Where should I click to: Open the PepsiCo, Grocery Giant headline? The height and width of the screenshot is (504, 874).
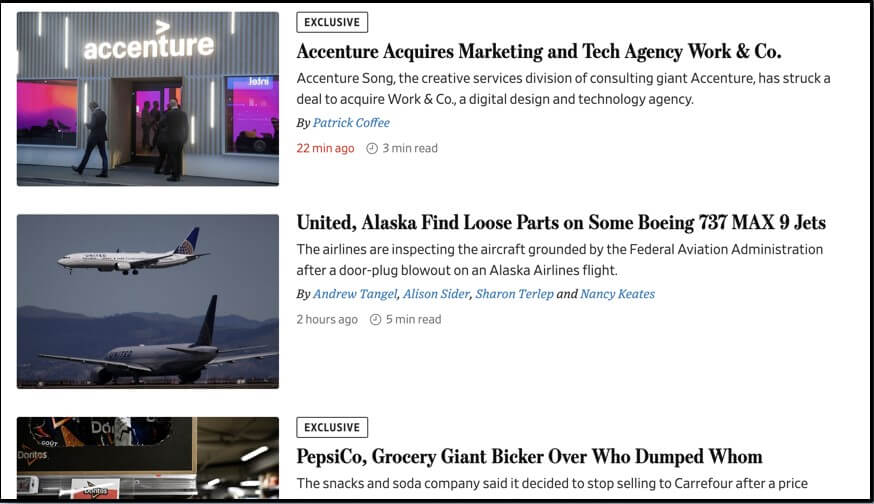pos(529,457)
